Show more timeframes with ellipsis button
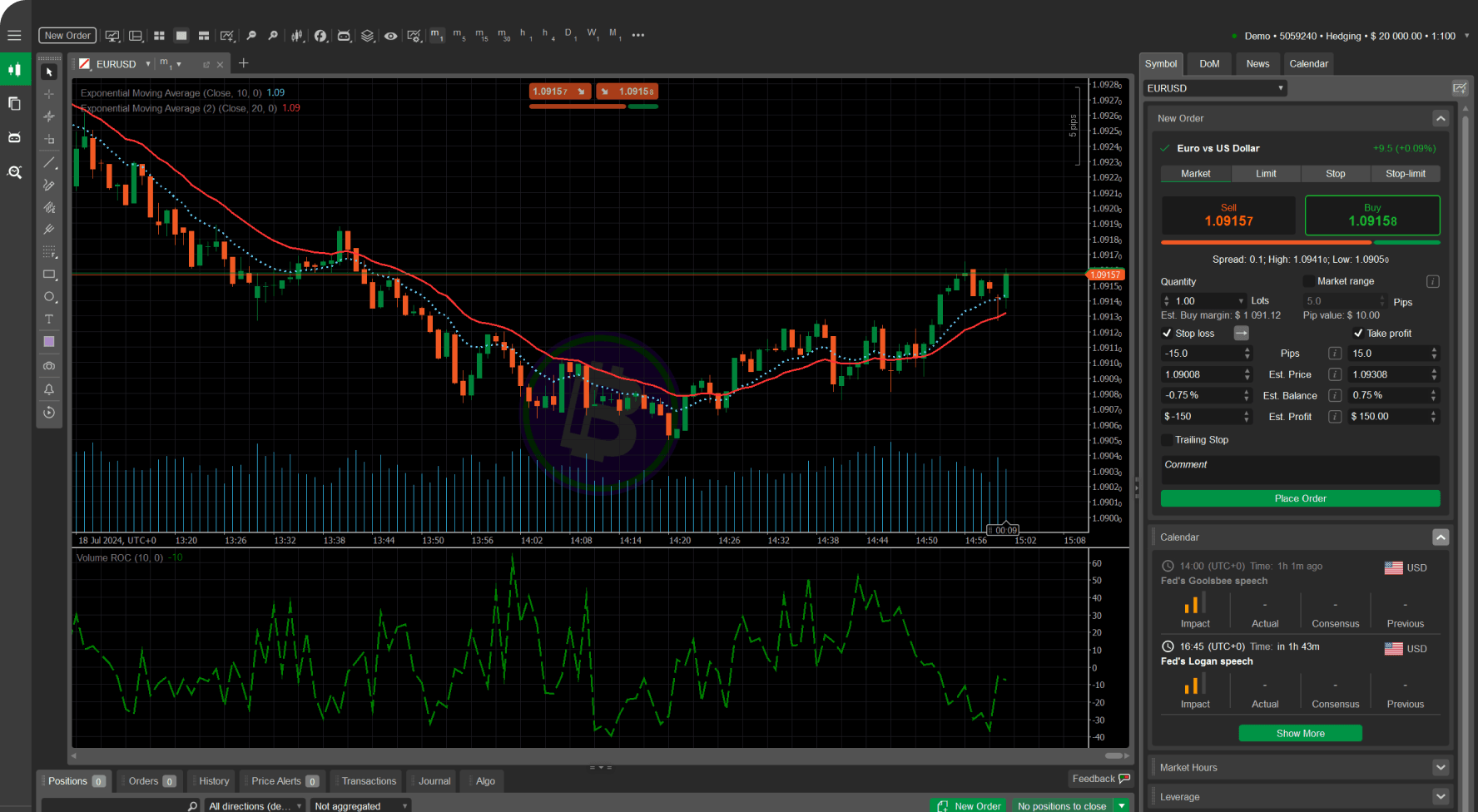The image size is (1478, 812). coord(638,36)
